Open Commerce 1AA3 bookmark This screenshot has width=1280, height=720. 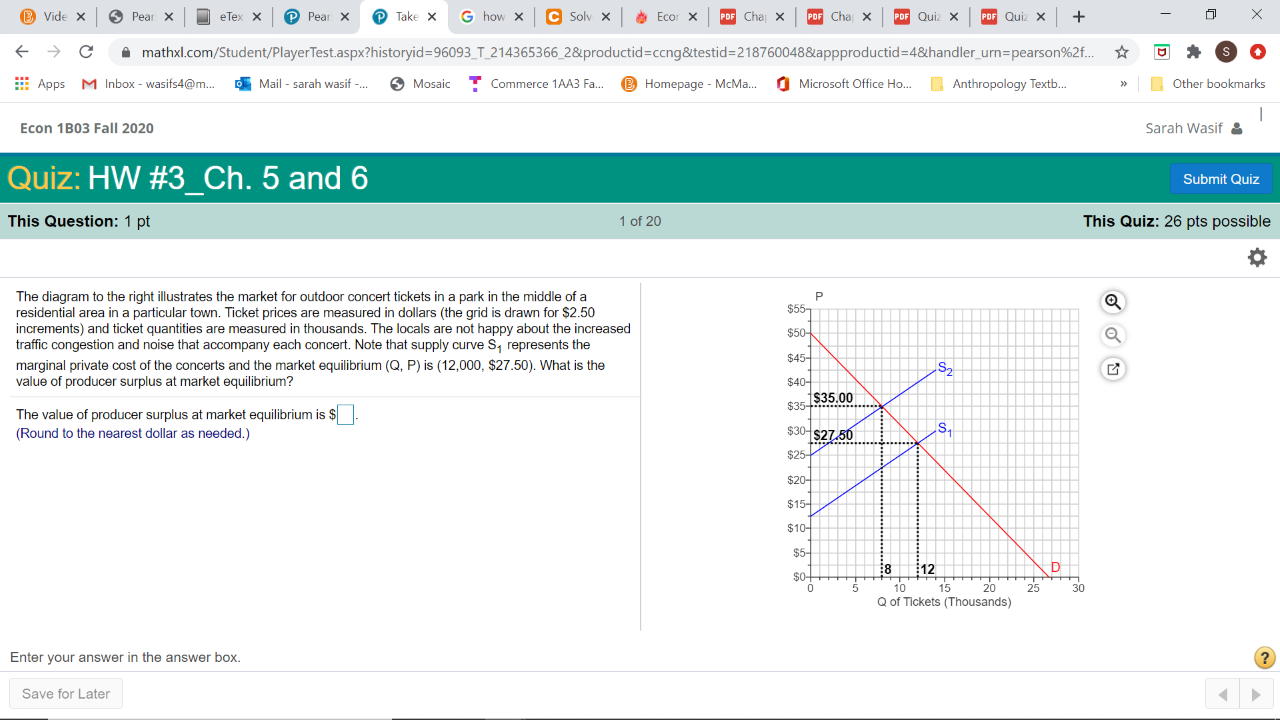pos(535,84)
